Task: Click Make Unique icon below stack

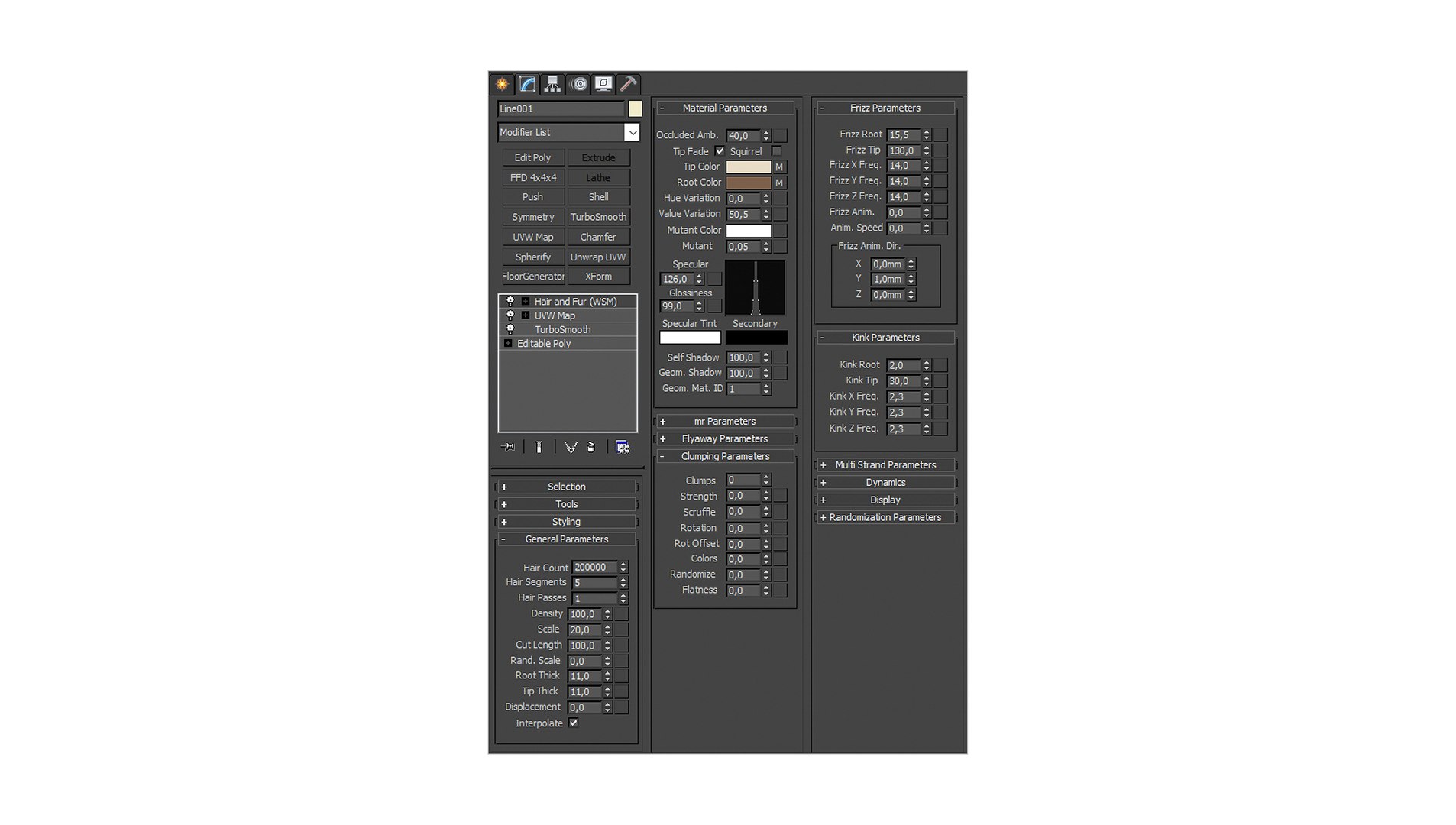Action: point(570,447)
